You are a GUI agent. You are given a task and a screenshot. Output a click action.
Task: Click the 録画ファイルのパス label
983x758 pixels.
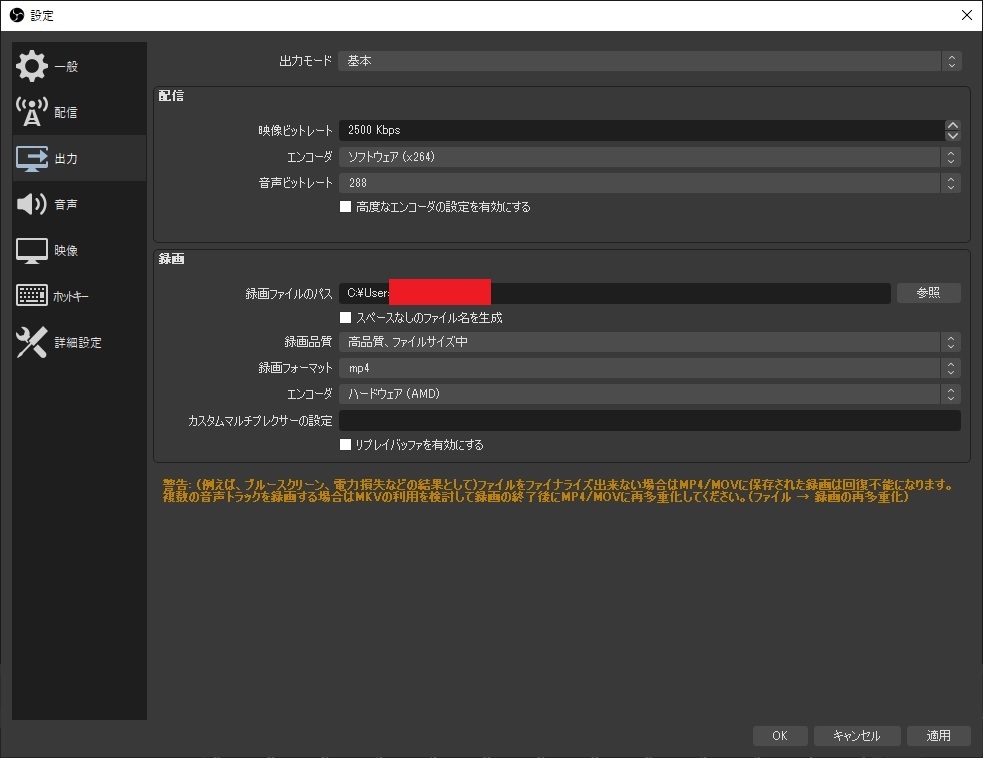click(289, 293)
